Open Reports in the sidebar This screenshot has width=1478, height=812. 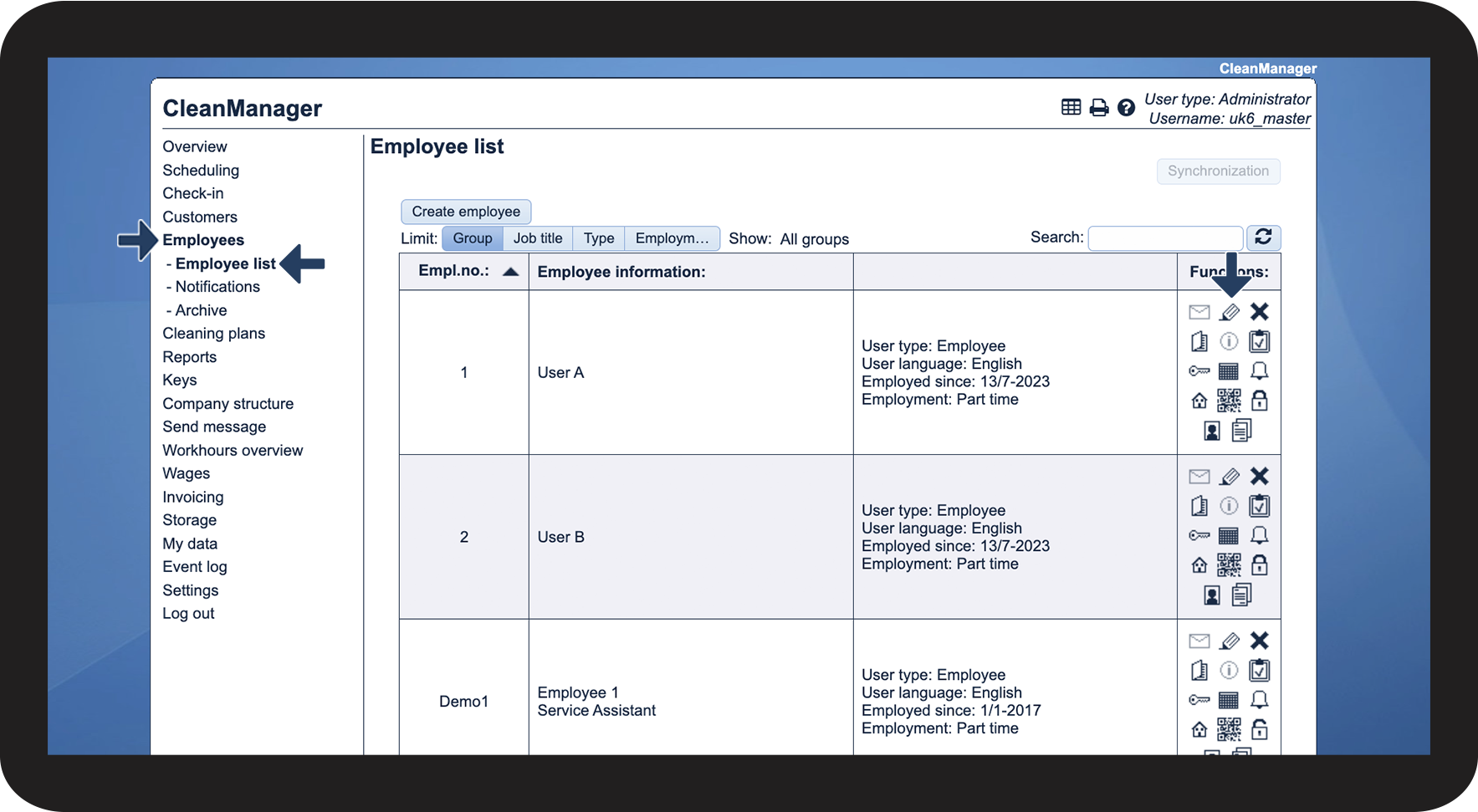point(189,357)
